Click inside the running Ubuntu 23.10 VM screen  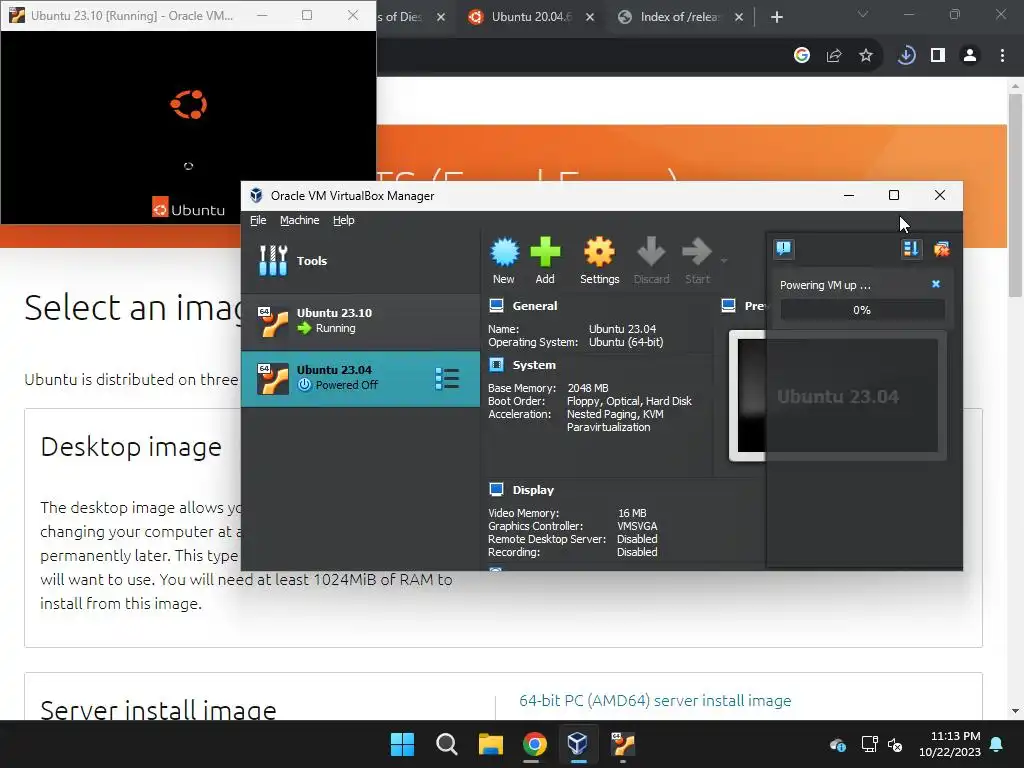coord(188,127)
